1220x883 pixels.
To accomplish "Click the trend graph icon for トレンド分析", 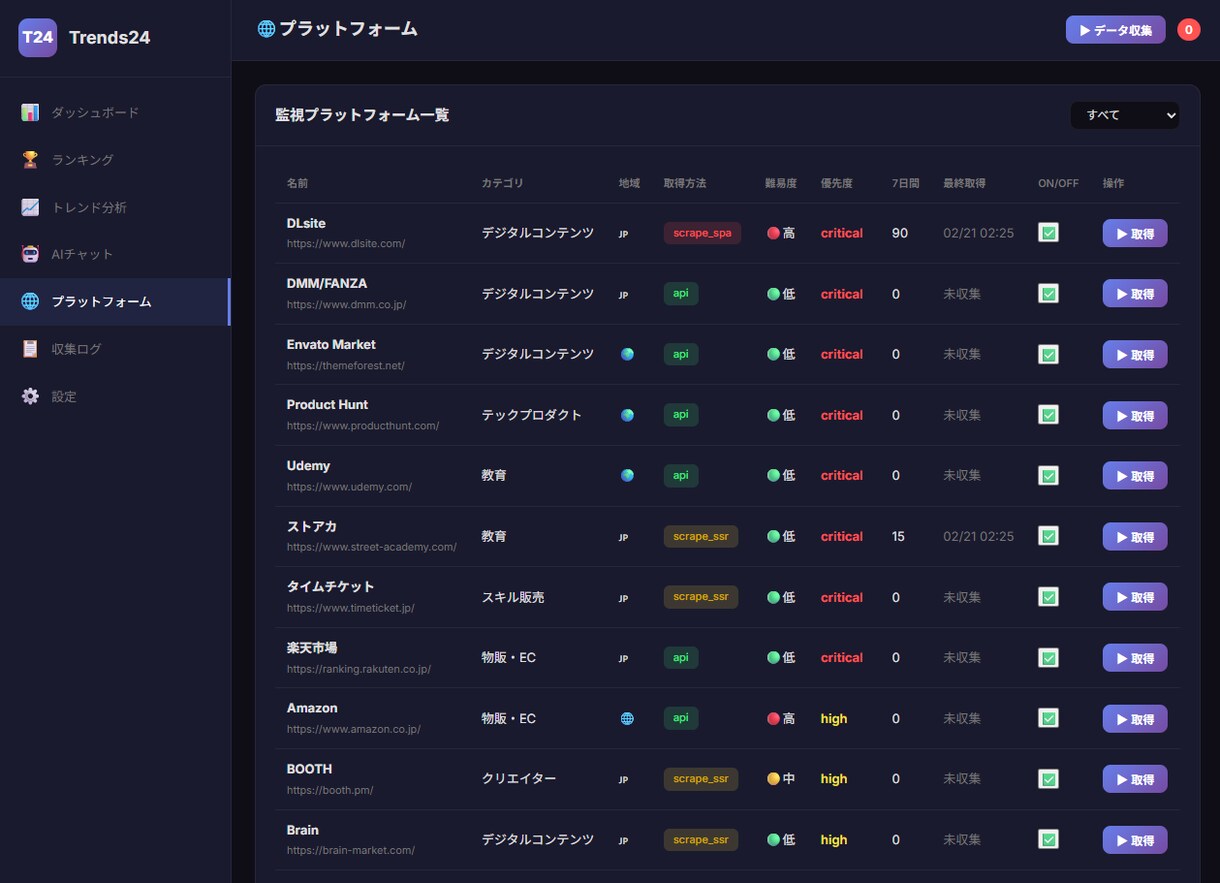I will point(30,207).
